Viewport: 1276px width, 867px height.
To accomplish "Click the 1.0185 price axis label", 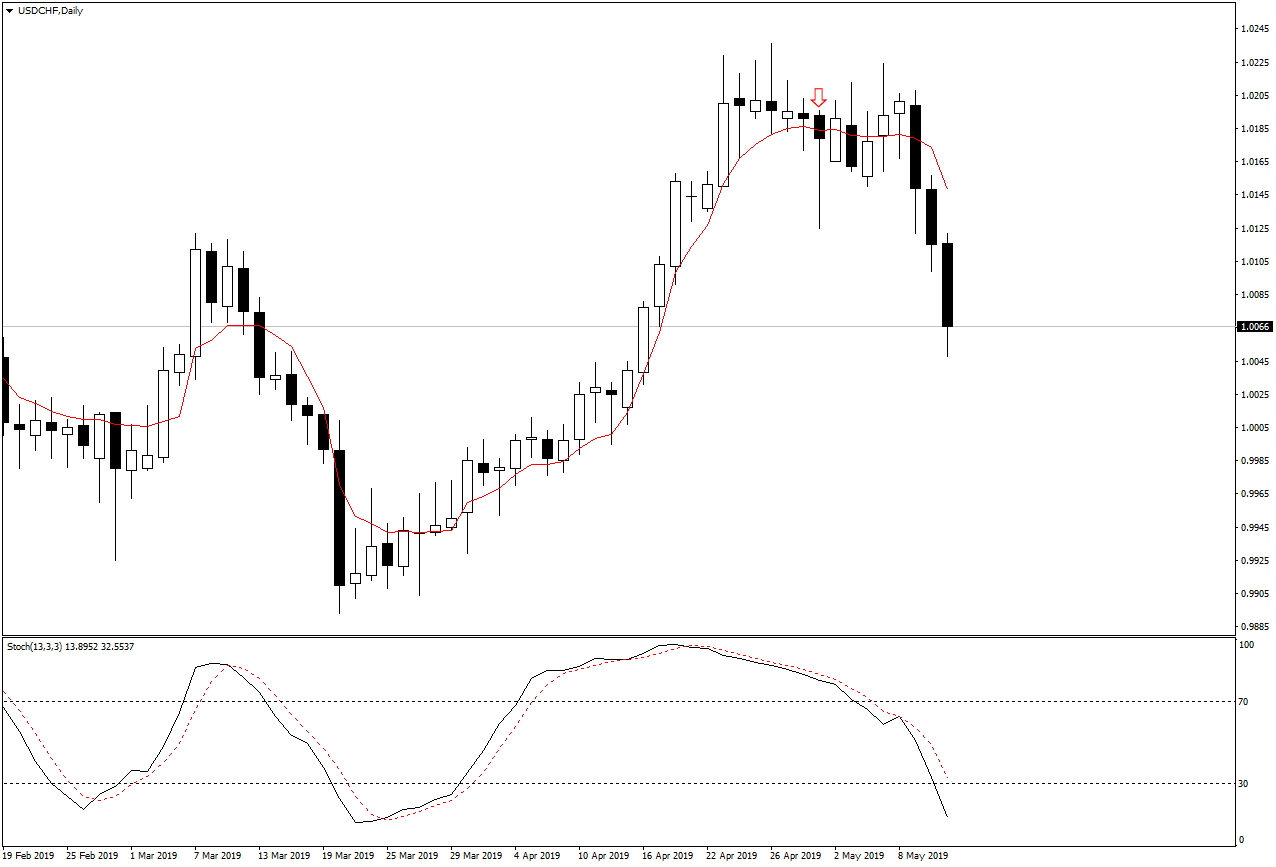I will coord(1255,129).
